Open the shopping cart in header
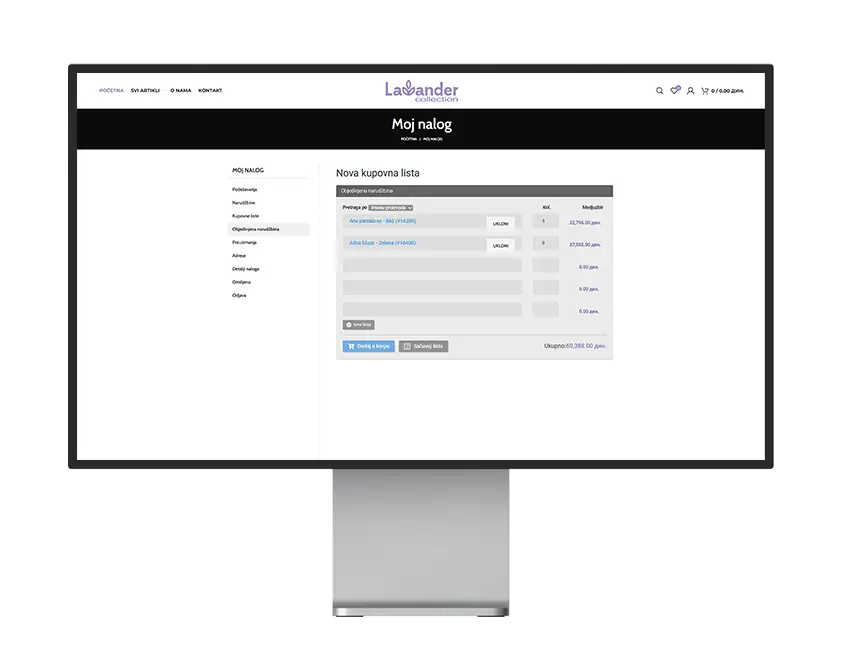 tap(722, 91)
